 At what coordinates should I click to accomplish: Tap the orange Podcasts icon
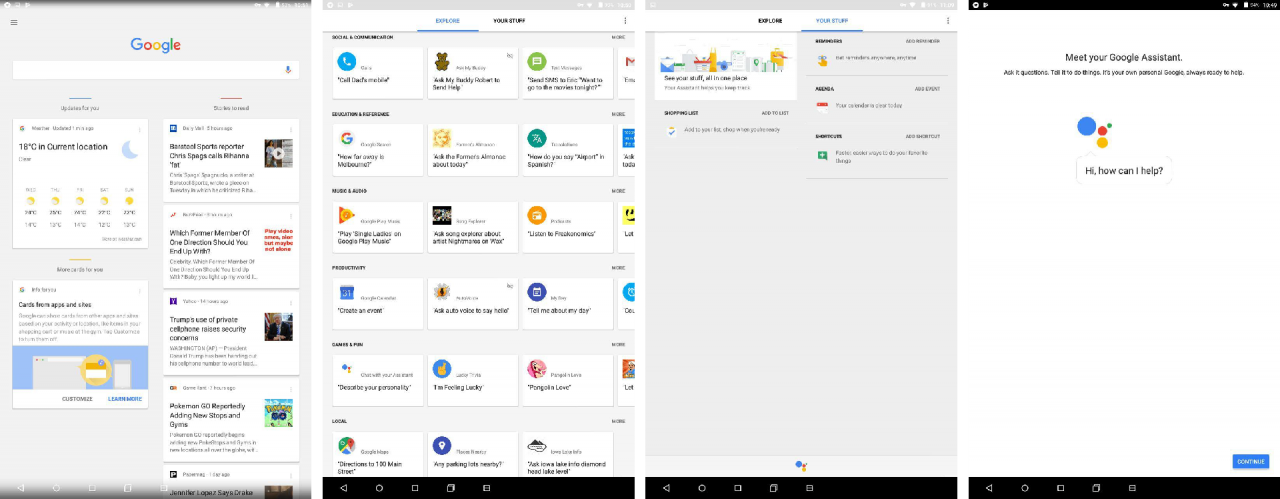[536, 215]
